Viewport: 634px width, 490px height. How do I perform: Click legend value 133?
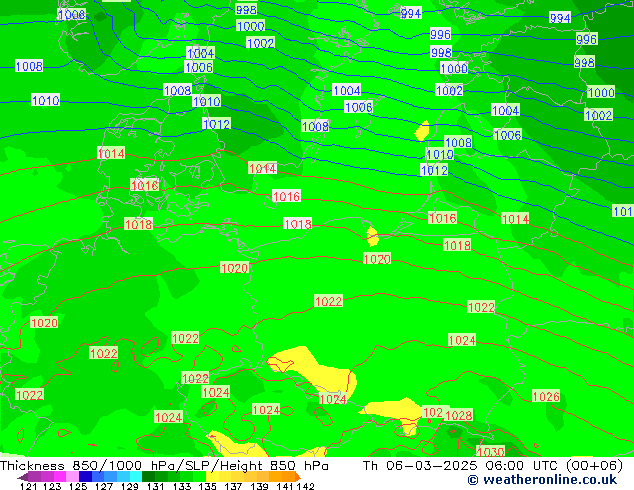click(x=182, y=486)
